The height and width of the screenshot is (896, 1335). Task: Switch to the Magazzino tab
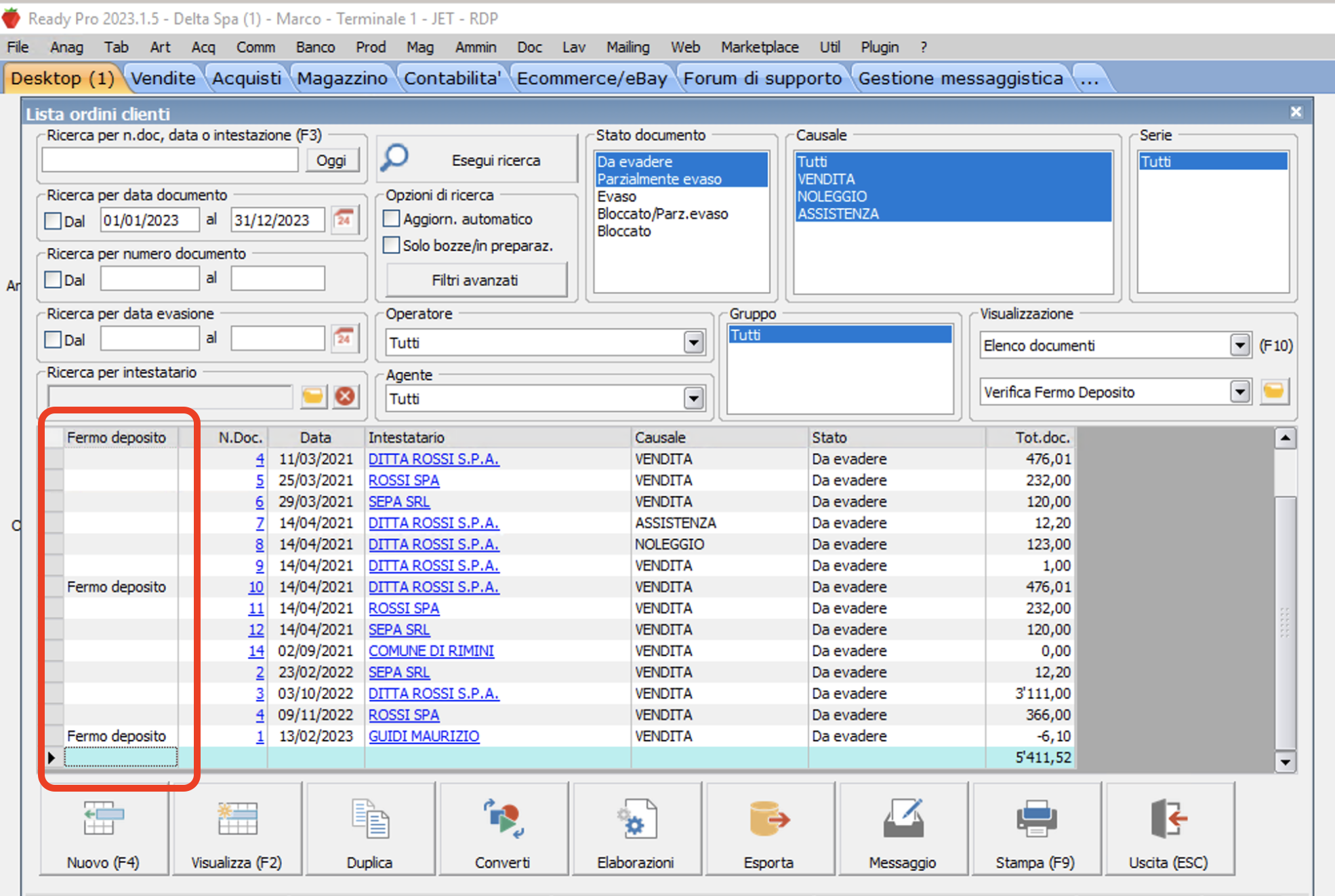(342, 79)
